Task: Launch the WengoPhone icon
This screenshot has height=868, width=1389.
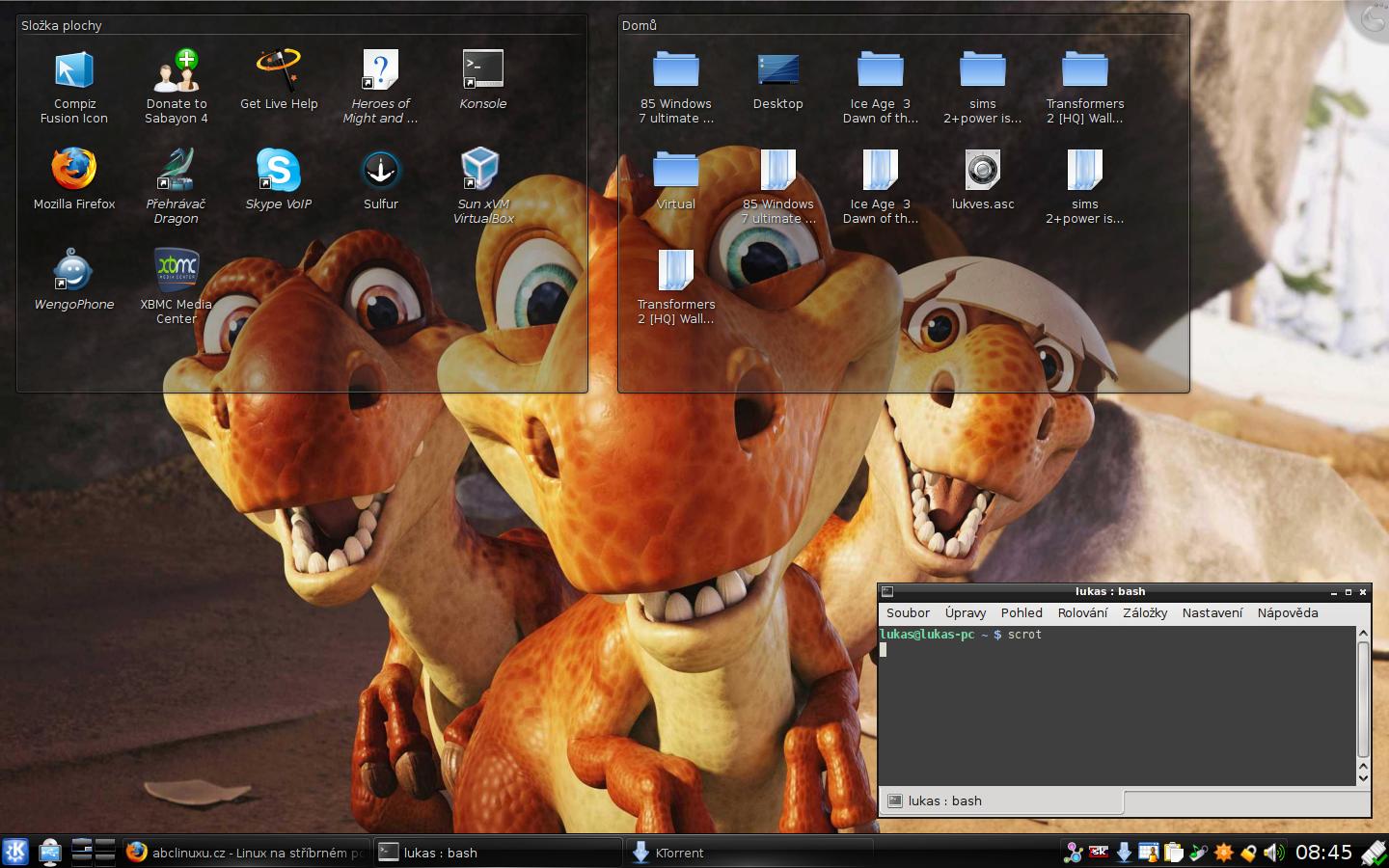Action: coord(74,280)
